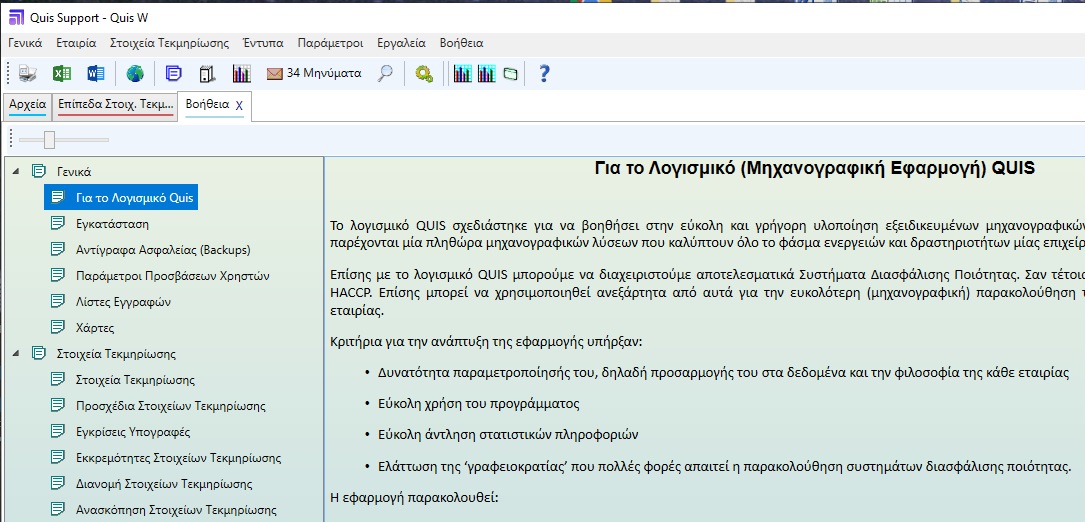The width and height of the screenshot is (1086, 523).
Task: Select the Βοήθεια tab label
Action: [x=207, y=105]
